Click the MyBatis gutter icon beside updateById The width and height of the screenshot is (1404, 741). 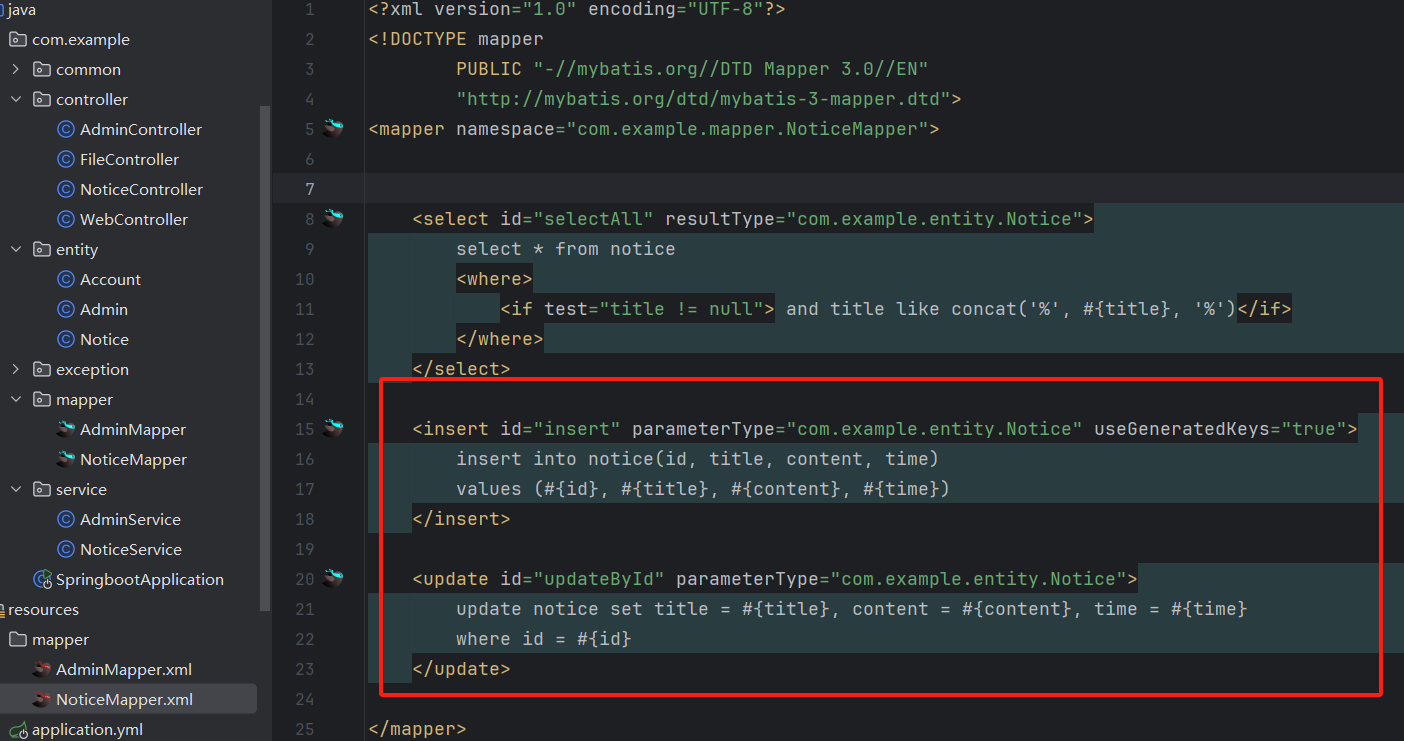[333, 579]
